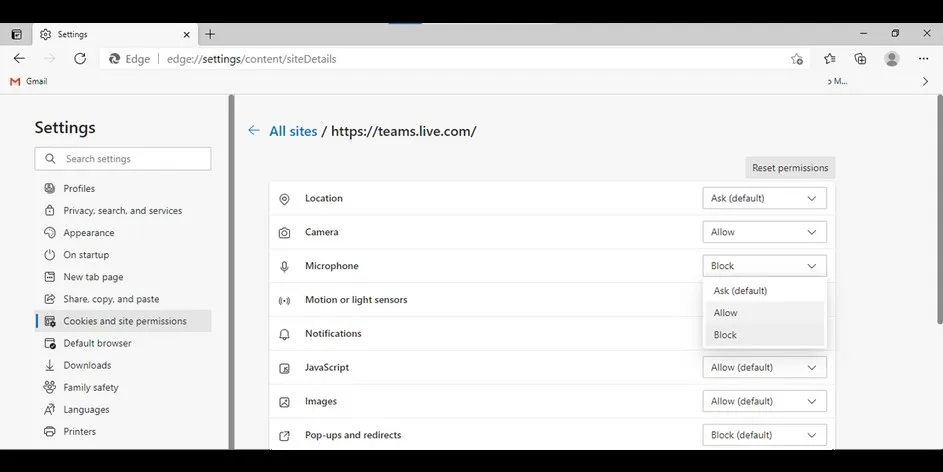This screenshot has width=943, height=472.
Task: Collapse the Microphone permission dropdown
Action: click(x=764, y=266)
